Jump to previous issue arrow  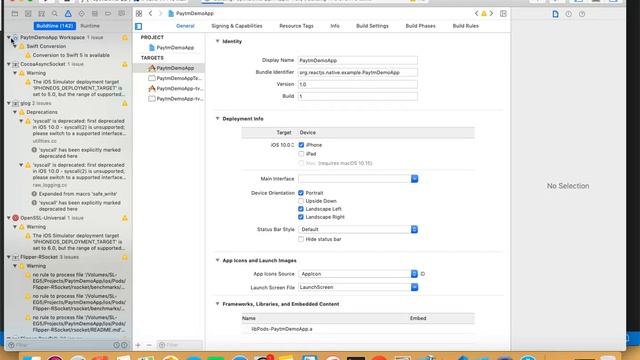(476, 13)
